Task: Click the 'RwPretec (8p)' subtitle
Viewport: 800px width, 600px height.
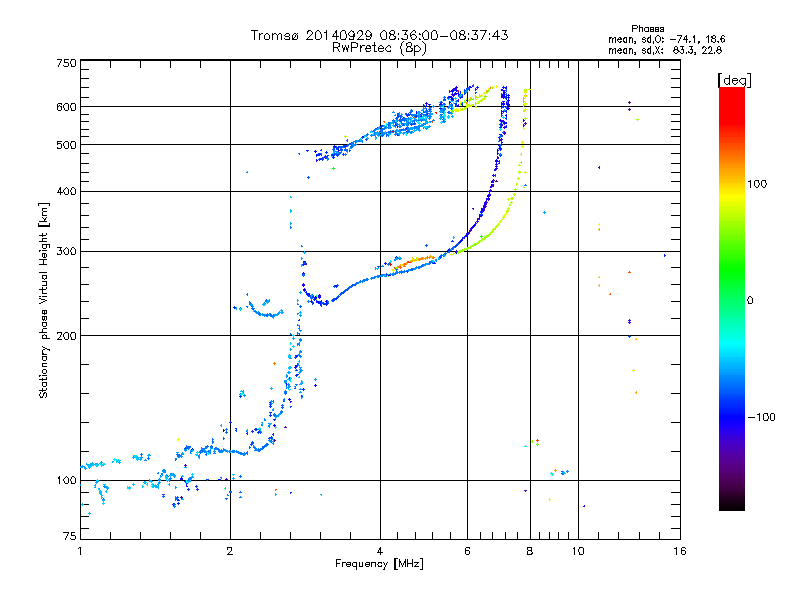Action: click(380, 48)
